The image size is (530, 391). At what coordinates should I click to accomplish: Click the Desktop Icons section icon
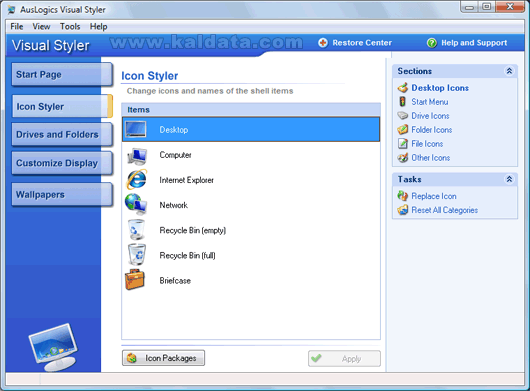403,88
